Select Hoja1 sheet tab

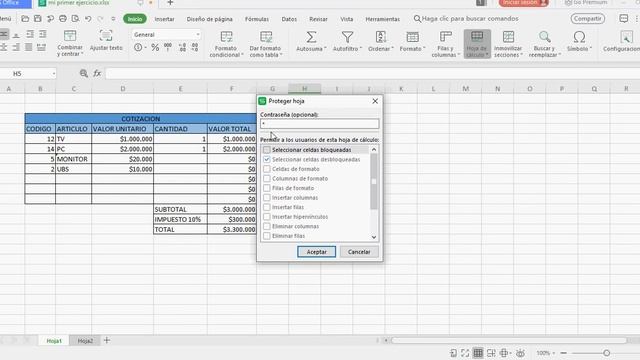(54, 340)
